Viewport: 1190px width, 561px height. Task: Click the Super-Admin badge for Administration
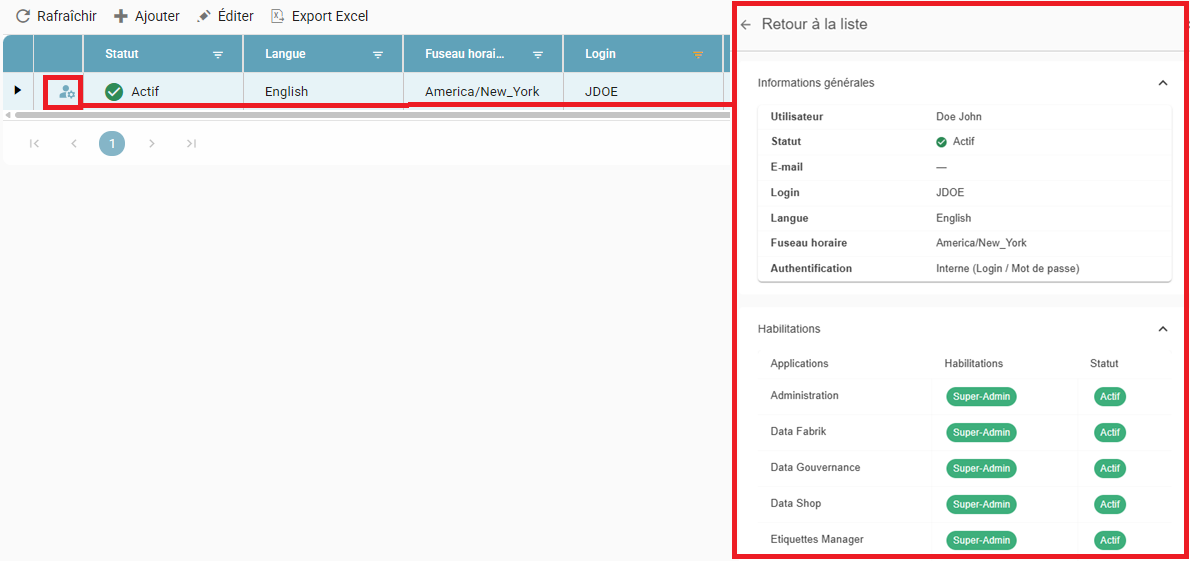981,396
